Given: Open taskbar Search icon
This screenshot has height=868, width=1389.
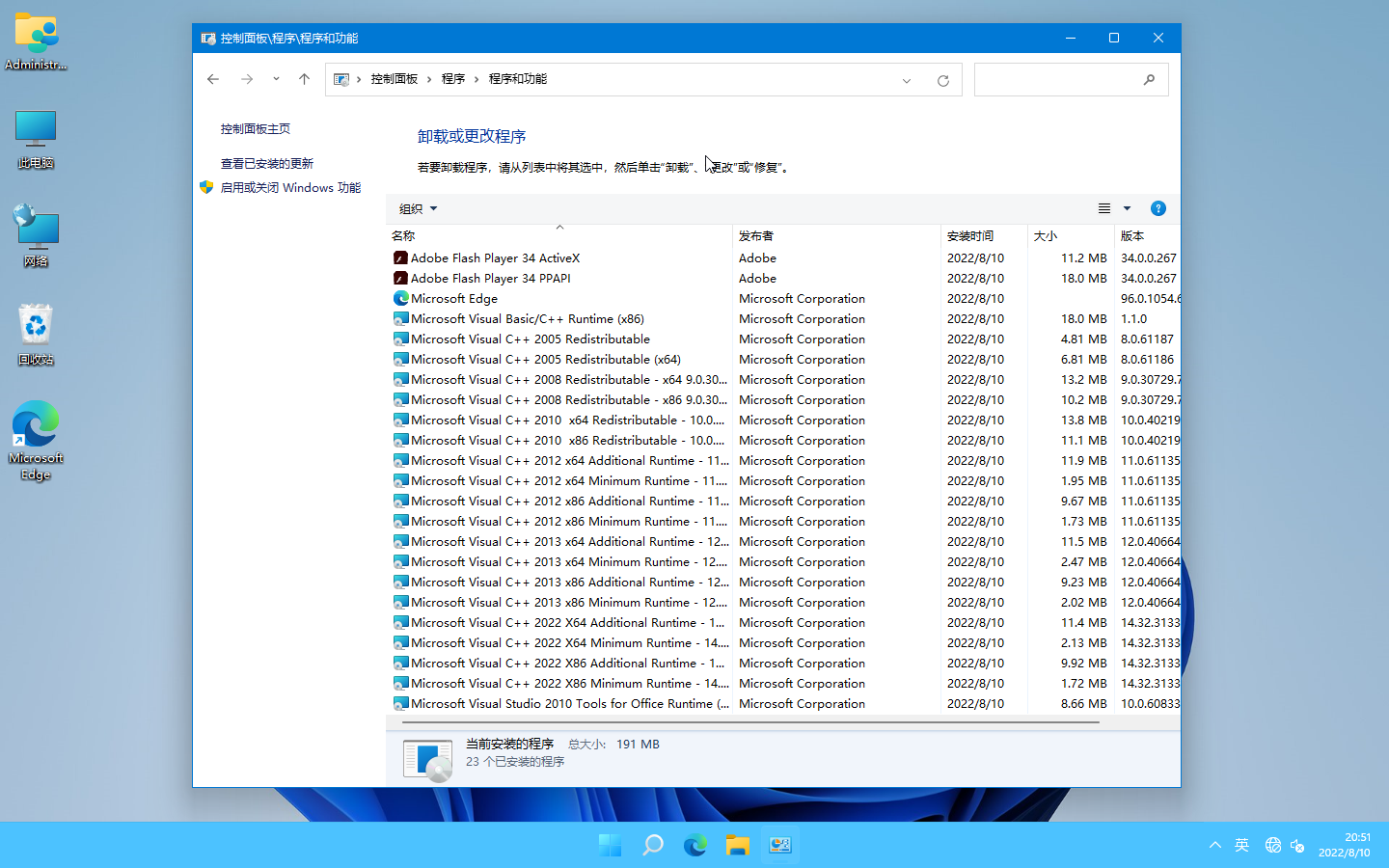Looking at the screenshot, I should point(653,846).
